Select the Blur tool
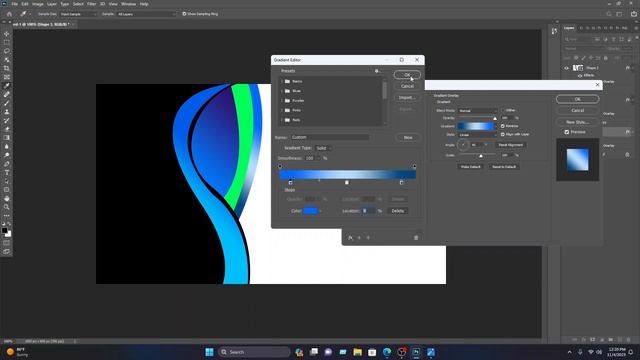Screen dimensions: 640x360 (x=7, y=146)
